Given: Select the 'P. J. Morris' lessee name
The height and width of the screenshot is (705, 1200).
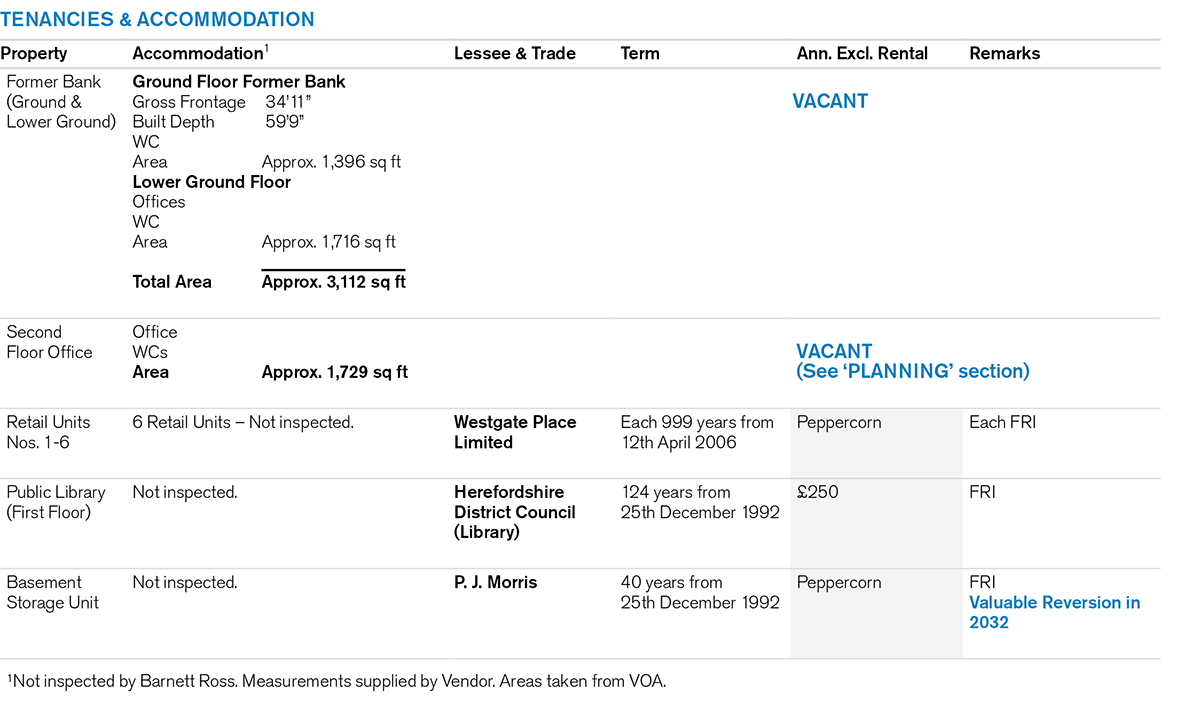Looking at the screenshot, I should tap(495, 582).
